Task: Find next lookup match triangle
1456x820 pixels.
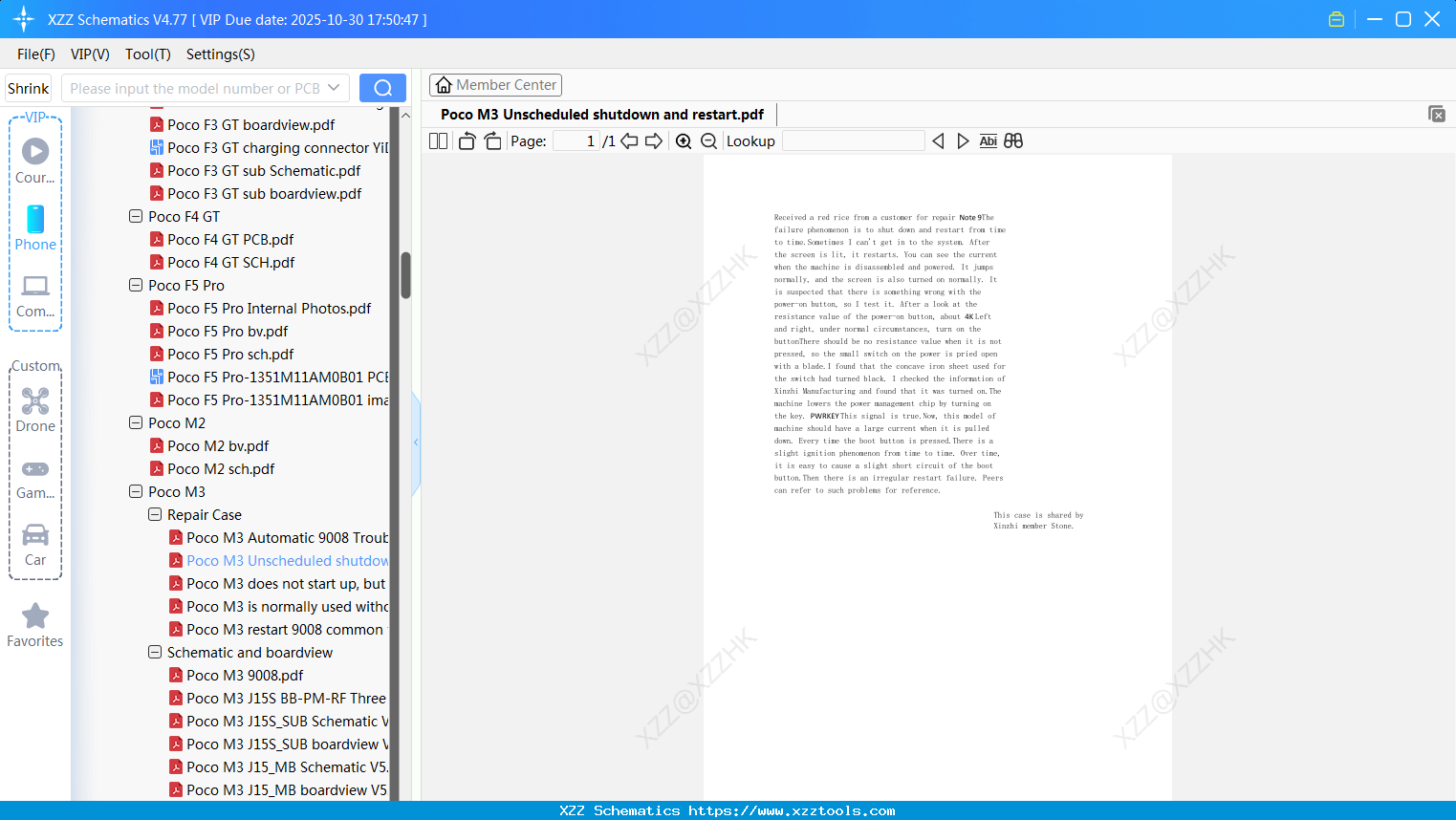Action: 963,141
